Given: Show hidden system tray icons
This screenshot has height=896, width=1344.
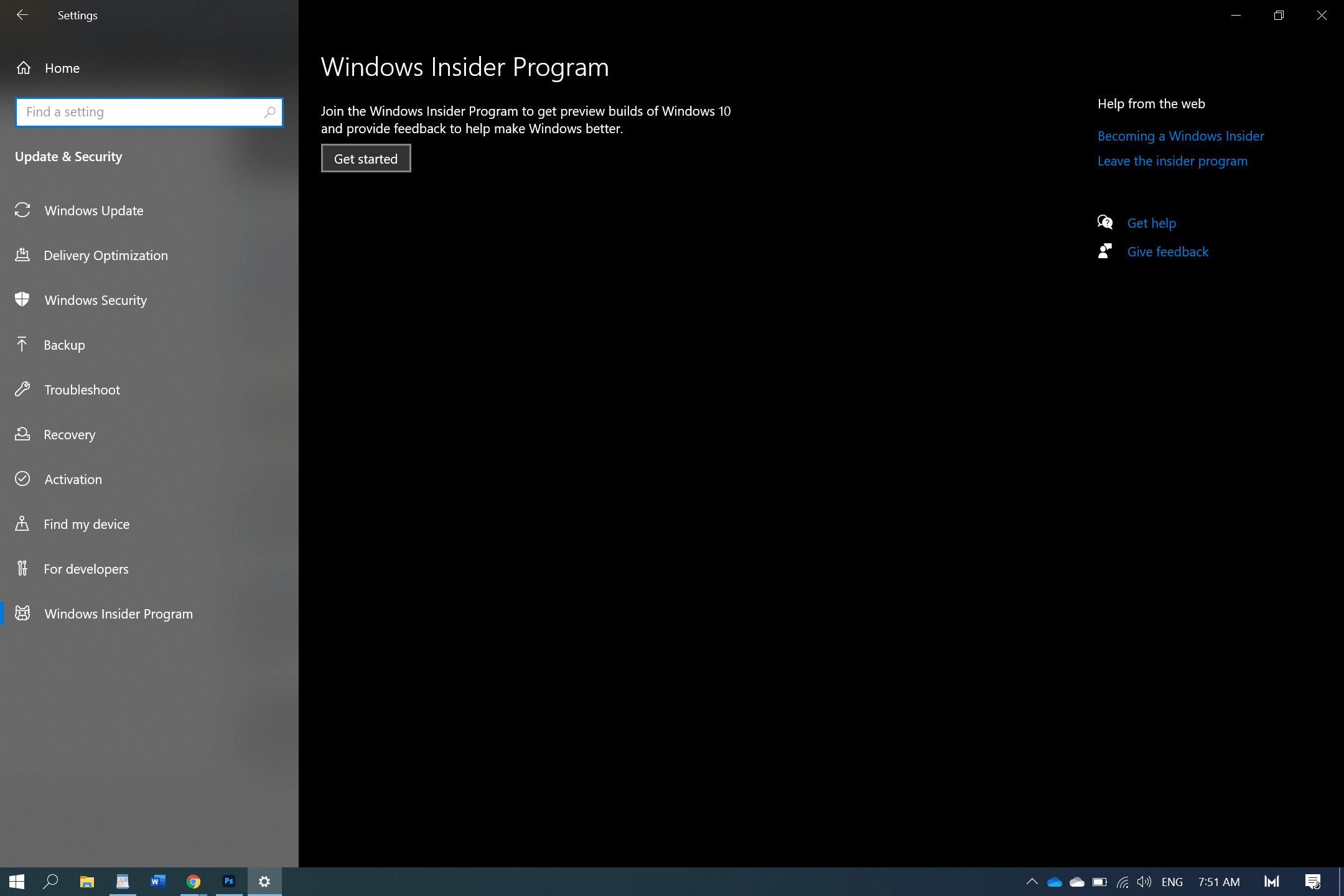Looking at the screenshot, I should point(1032,882).
